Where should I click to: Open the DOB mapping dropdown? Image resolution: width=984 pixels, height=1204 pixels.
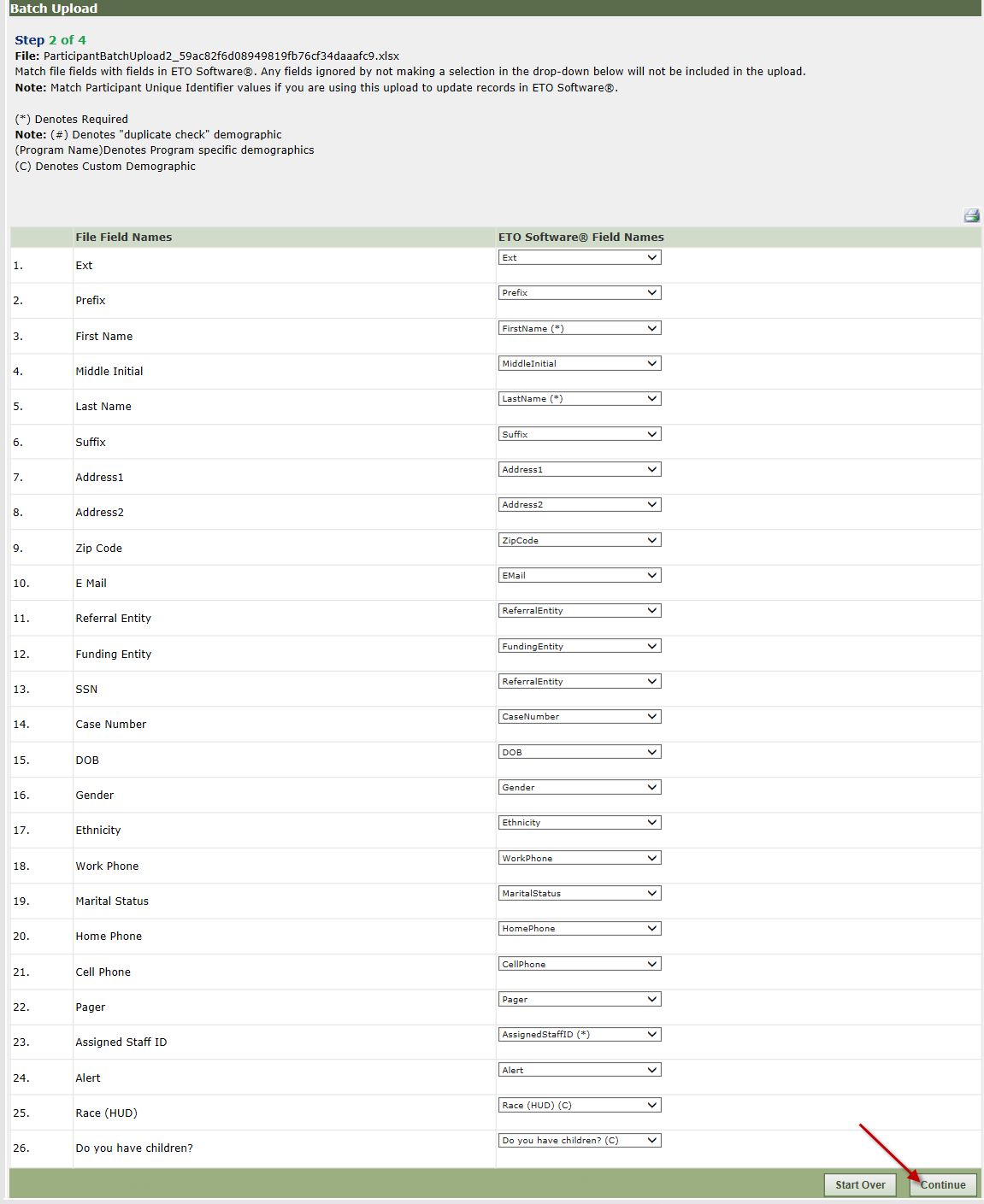point(580,752)
